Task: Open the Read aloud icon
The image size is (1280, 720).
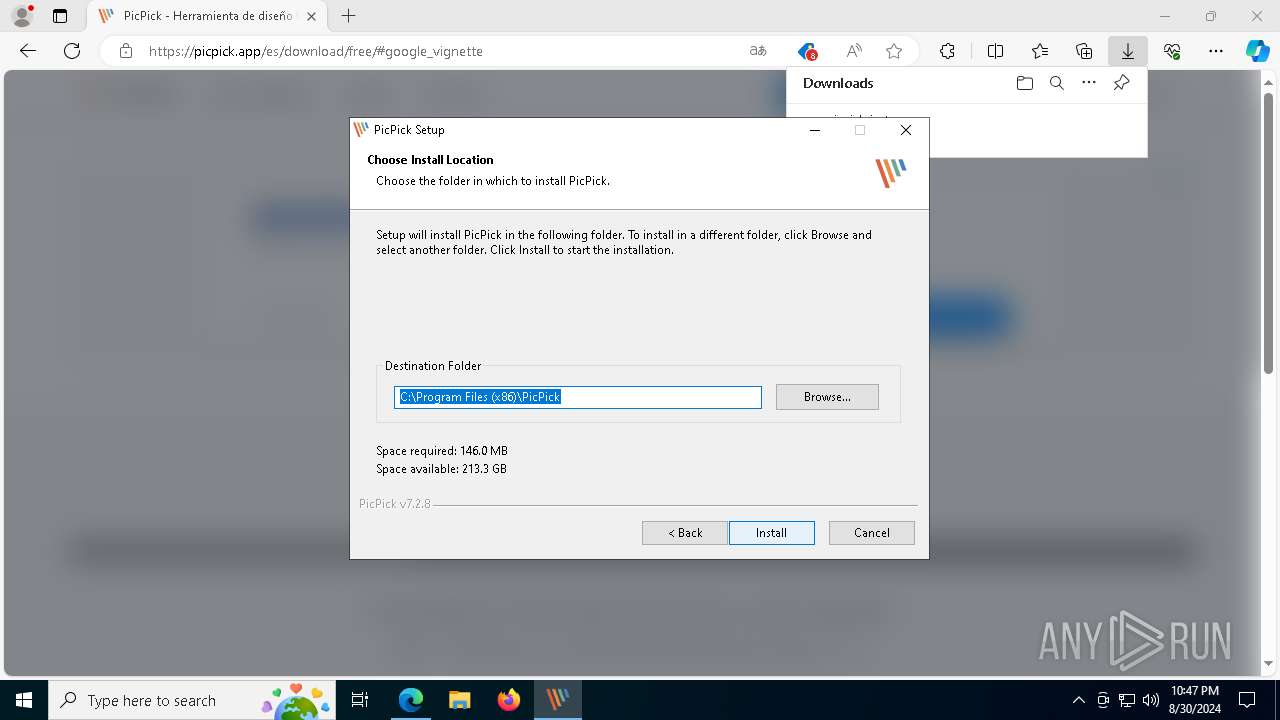Action: click(854, 51)
